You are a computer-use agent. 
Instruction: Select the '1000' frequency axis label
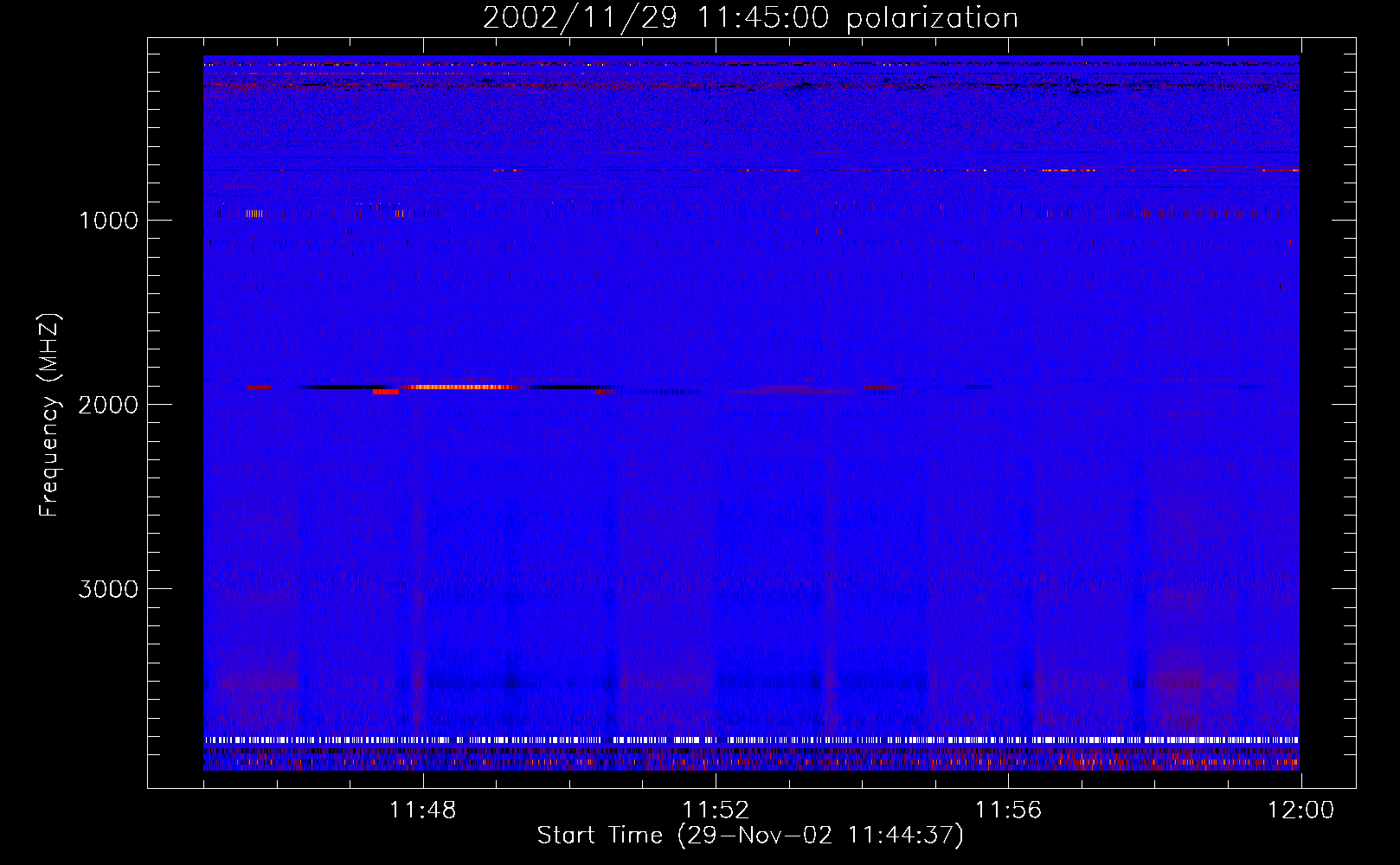[108, 221]
